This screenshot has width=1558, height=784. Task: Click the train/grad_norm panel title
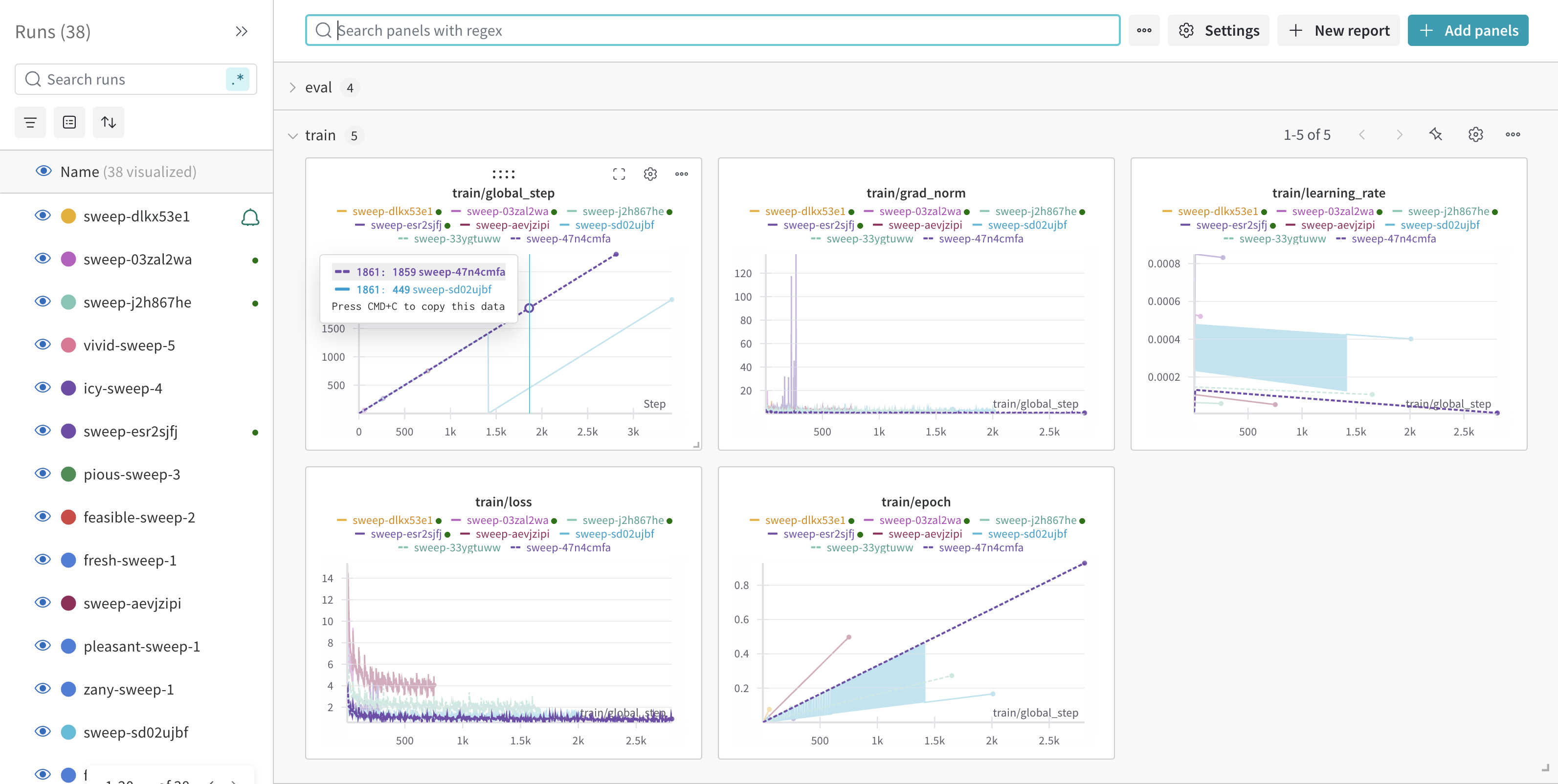(916, 193)
